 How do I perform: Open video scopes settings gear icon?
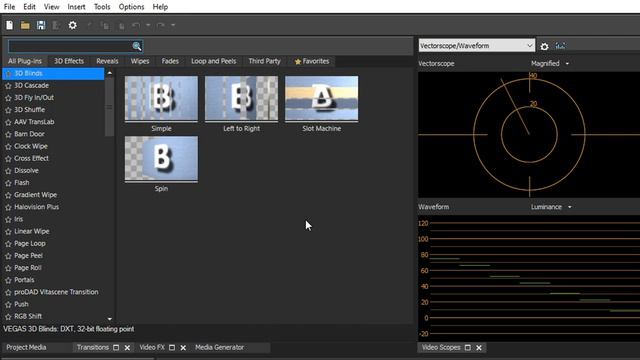544,47
